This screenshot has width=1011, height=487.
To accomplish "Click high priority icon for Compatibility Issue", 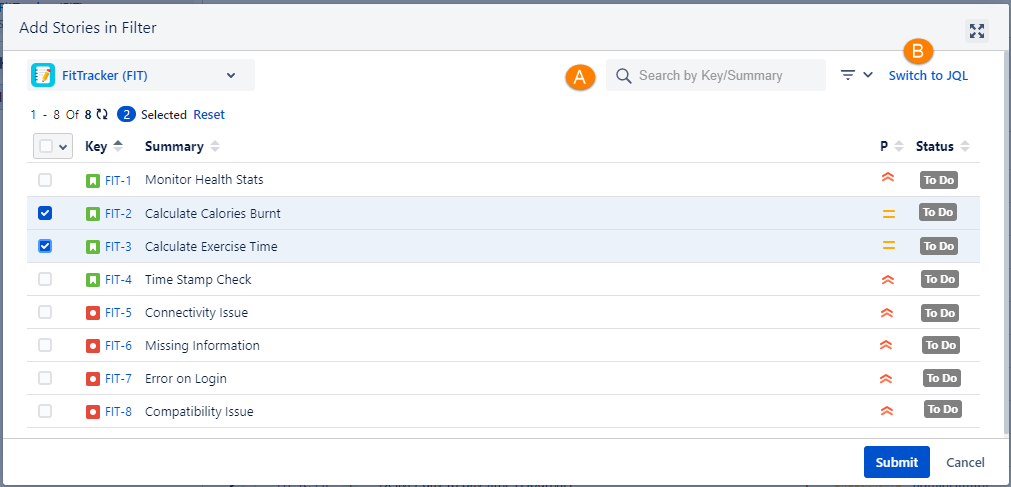I will pos(886,410).
